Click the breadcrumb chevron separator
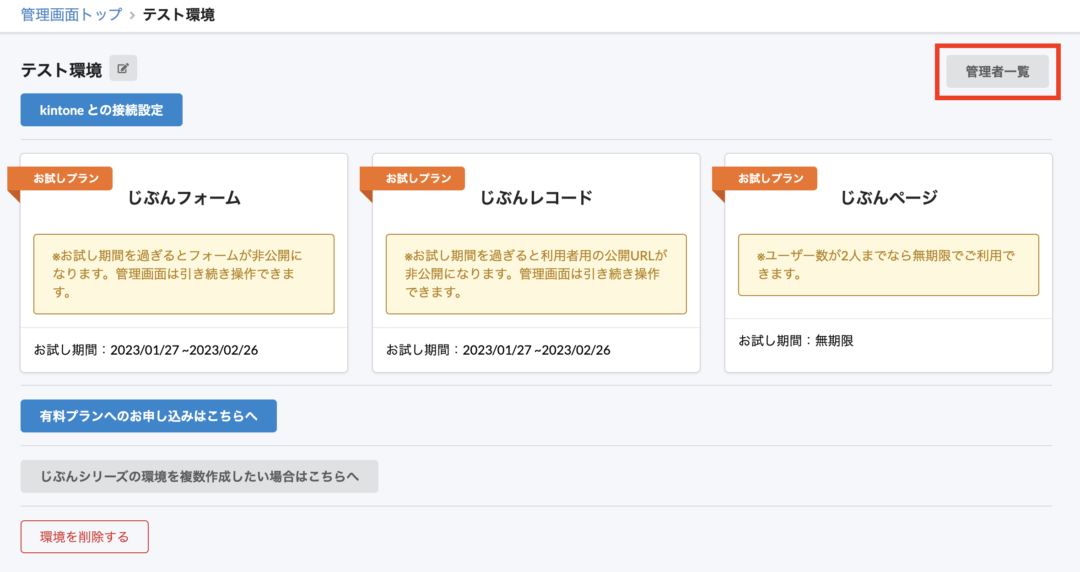 point(132,15)
